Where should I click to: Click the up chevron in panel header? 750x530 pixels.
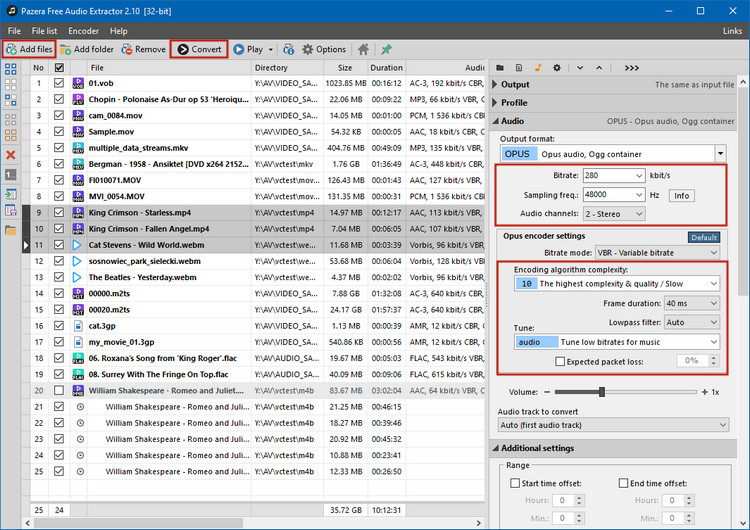point(599,68)
